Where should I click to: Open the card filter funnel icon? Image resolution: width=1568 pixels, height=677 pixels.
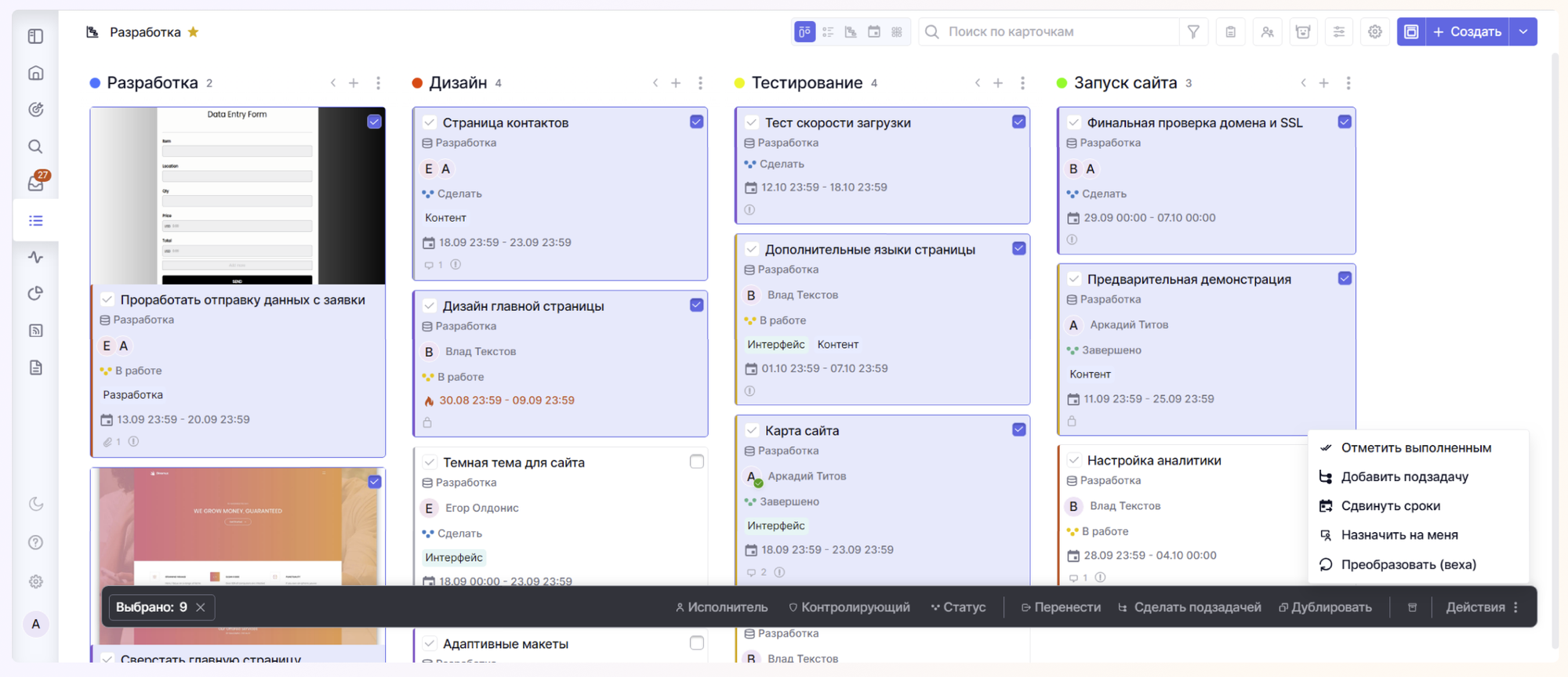[x=1193, y=32]
